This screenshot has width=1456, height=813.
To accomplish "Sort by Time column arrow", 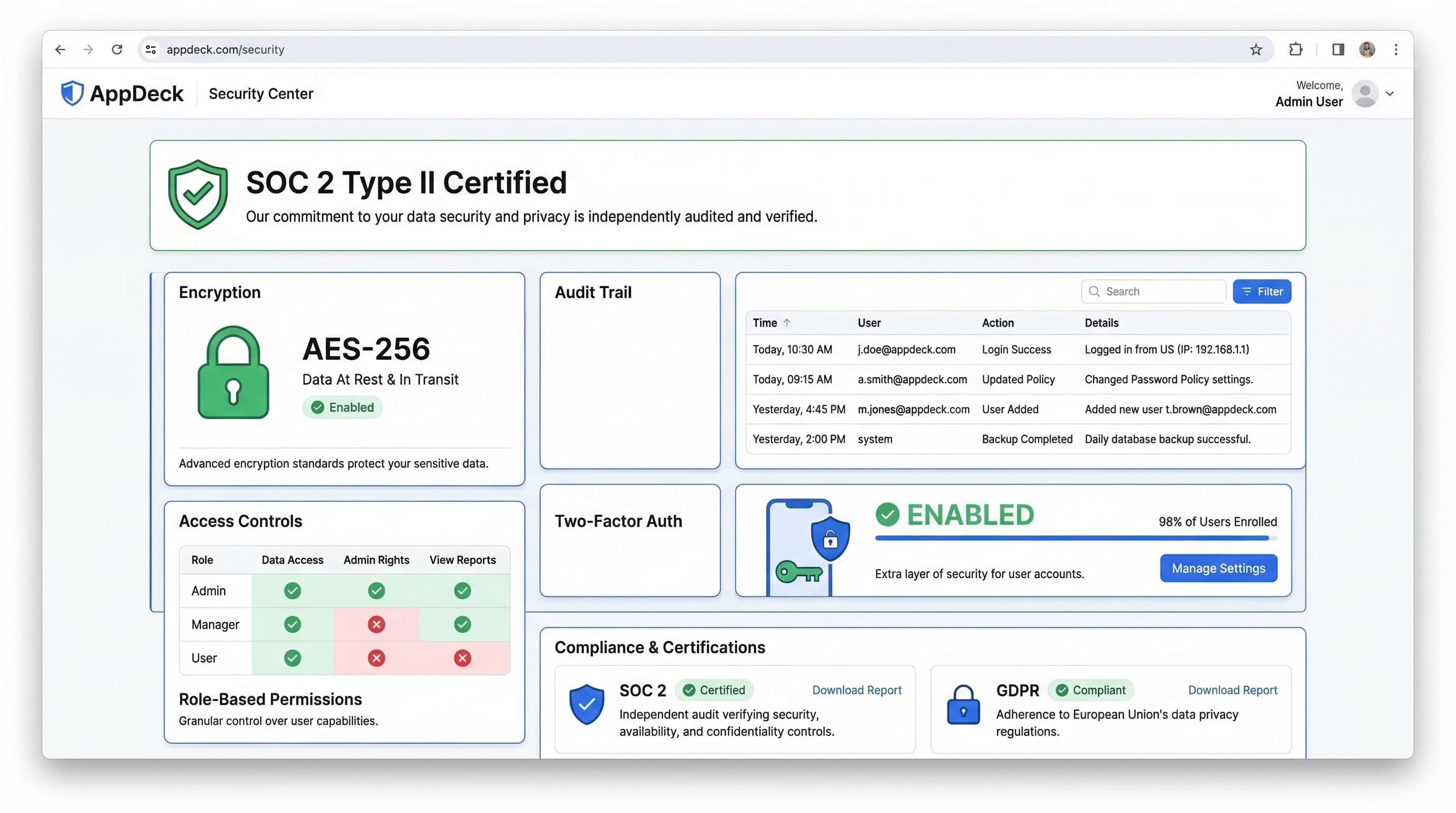I will coord(786,322).
